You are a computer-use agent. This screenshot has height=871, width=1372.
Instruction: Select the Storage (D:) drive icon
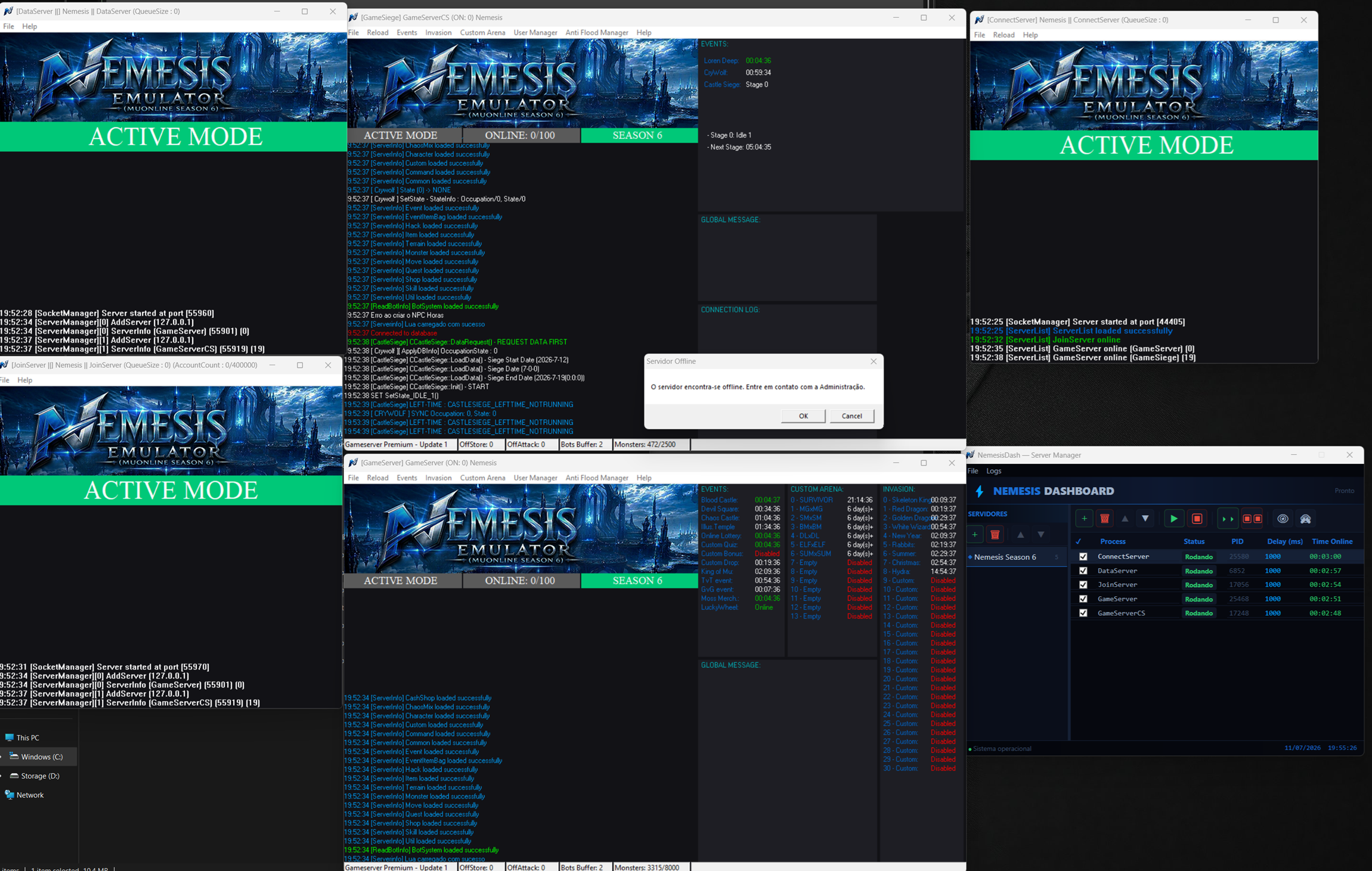coord(14,776)
